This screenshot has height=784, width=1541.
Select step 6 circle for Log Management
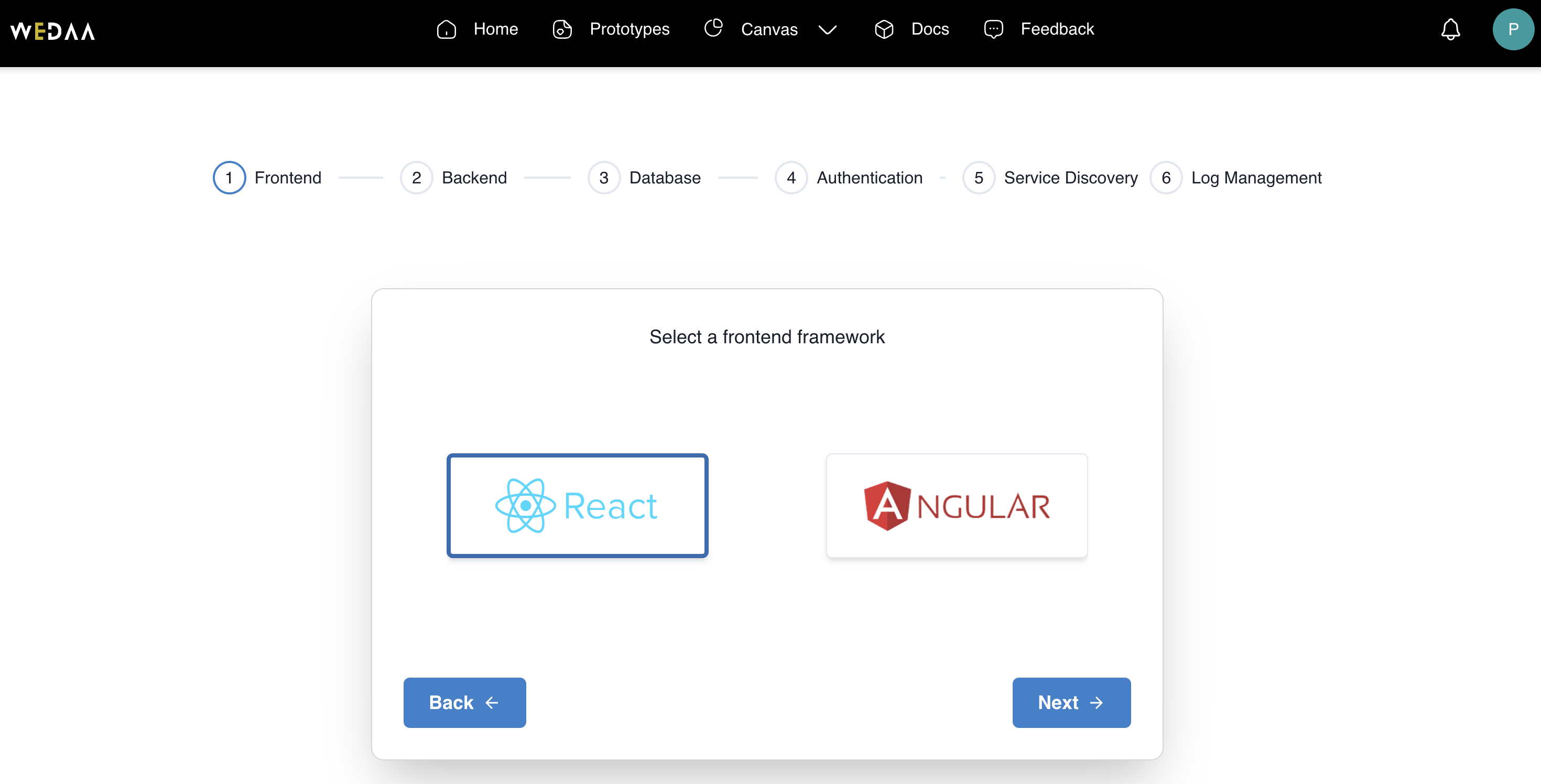pos(1166,178)
